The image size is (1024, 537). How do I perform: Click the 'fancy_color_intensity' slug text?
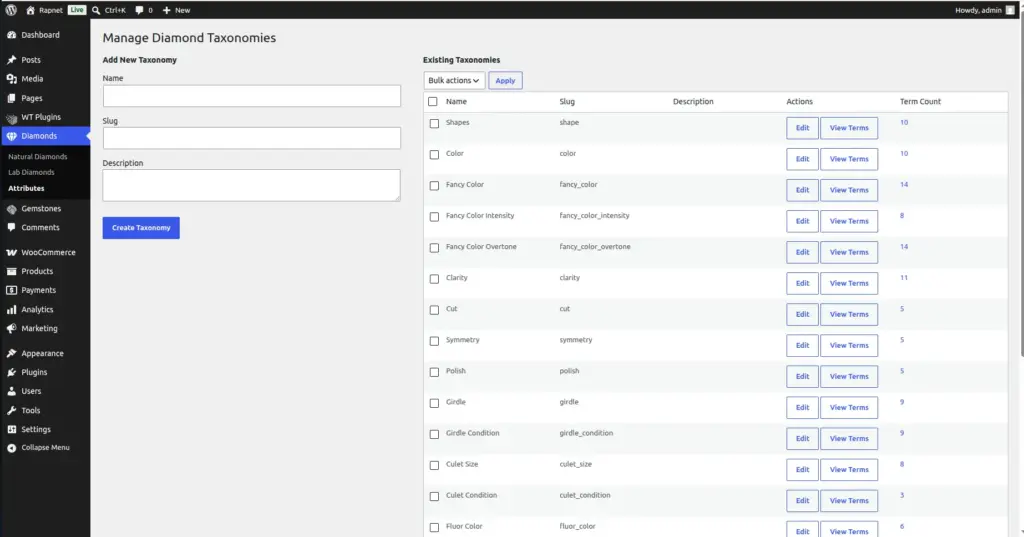pos(594,216)
